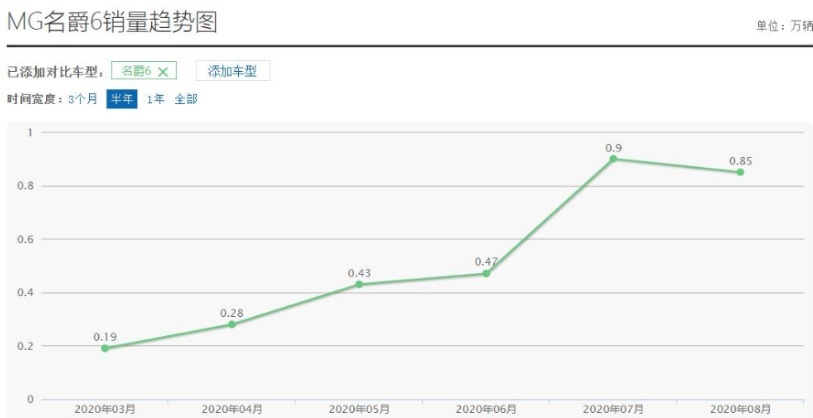Click the 0.4 y-axis label
Screen dimensions: 813x418
tap(26, 292)
